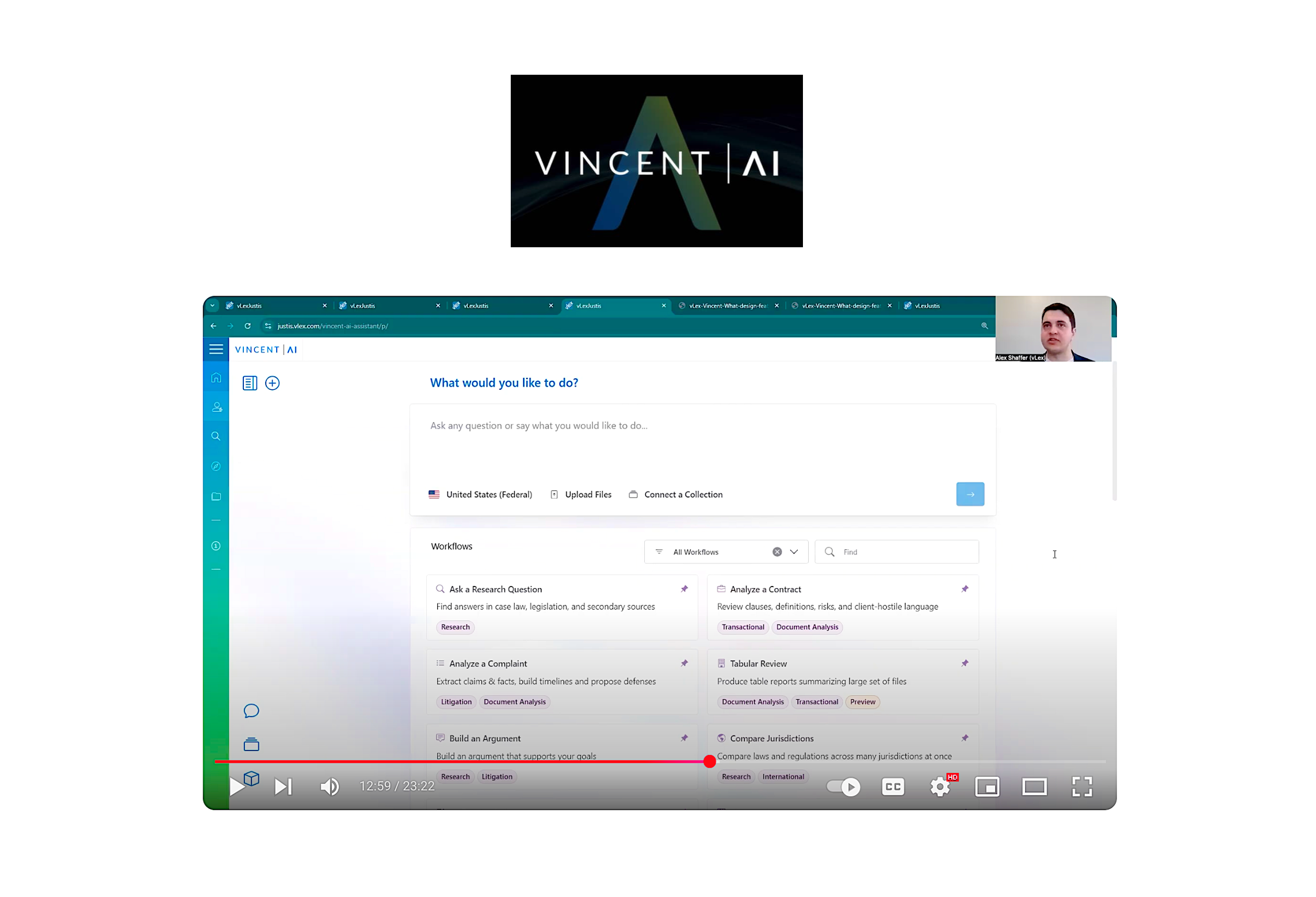
Task: Open the hamburger menu in Vincent AI
Action: click(x=216, y=350)
